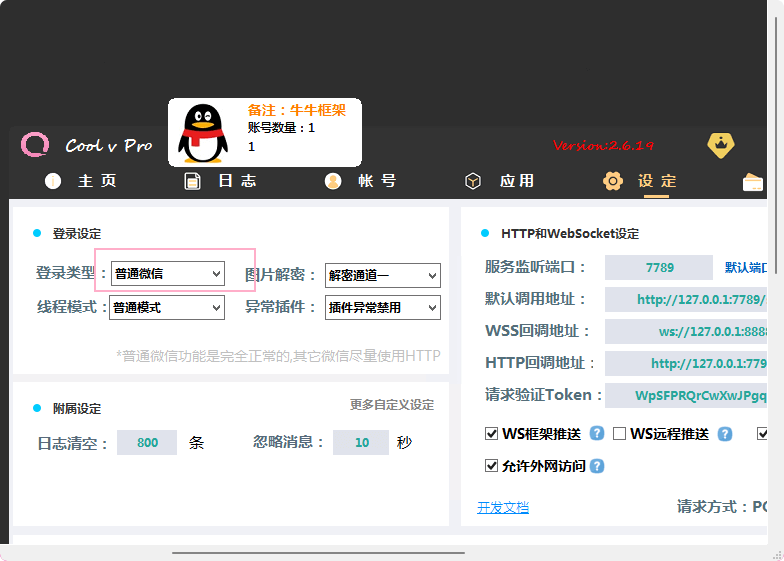Open the 图片解密 channel dropdown
The width and height of the screenshot is (784, 561).
pos(382,276)
